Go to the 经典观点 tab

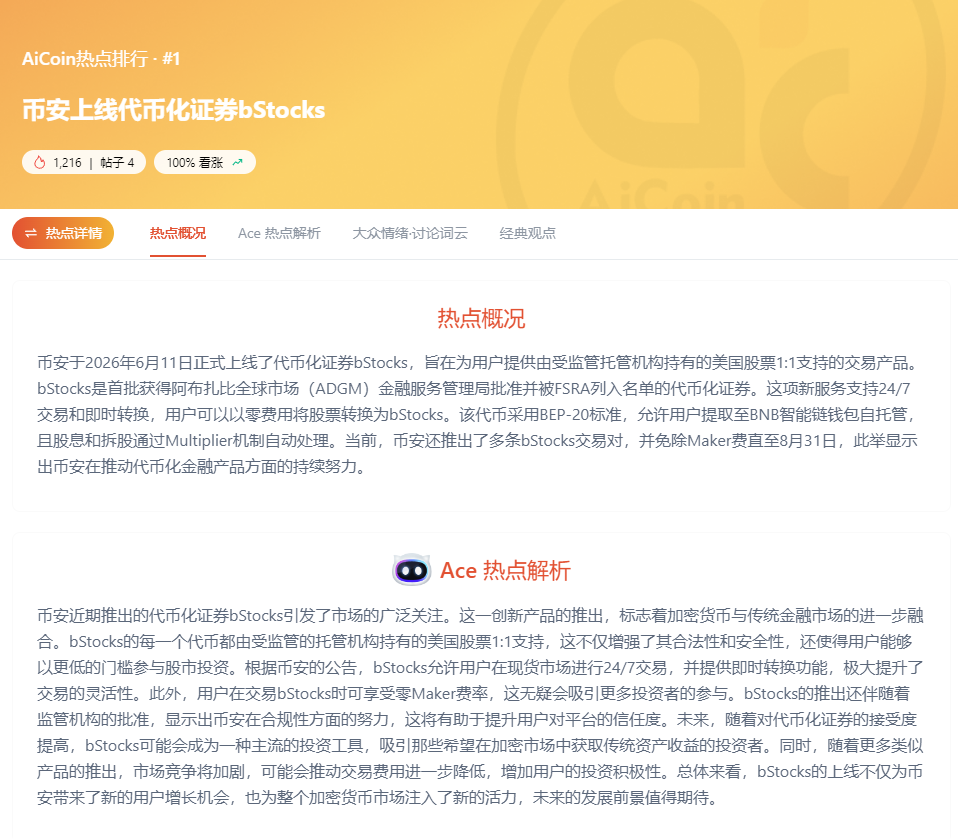click(527, 233)
